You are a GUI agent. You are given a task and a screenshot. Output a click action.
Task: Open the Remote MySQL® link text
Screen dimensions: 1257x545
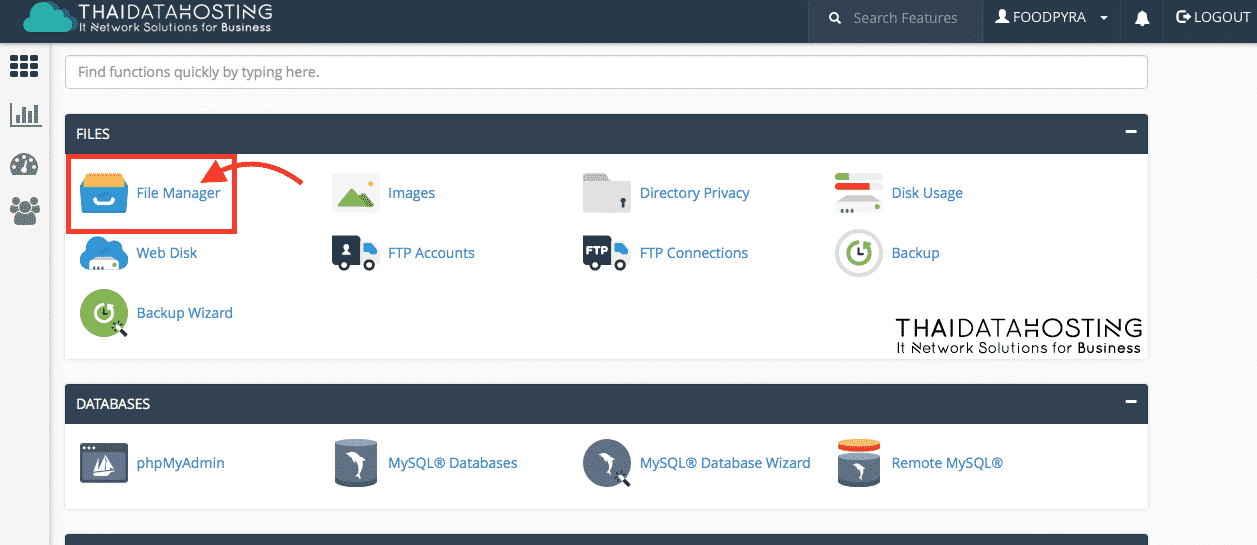point(947,463)
